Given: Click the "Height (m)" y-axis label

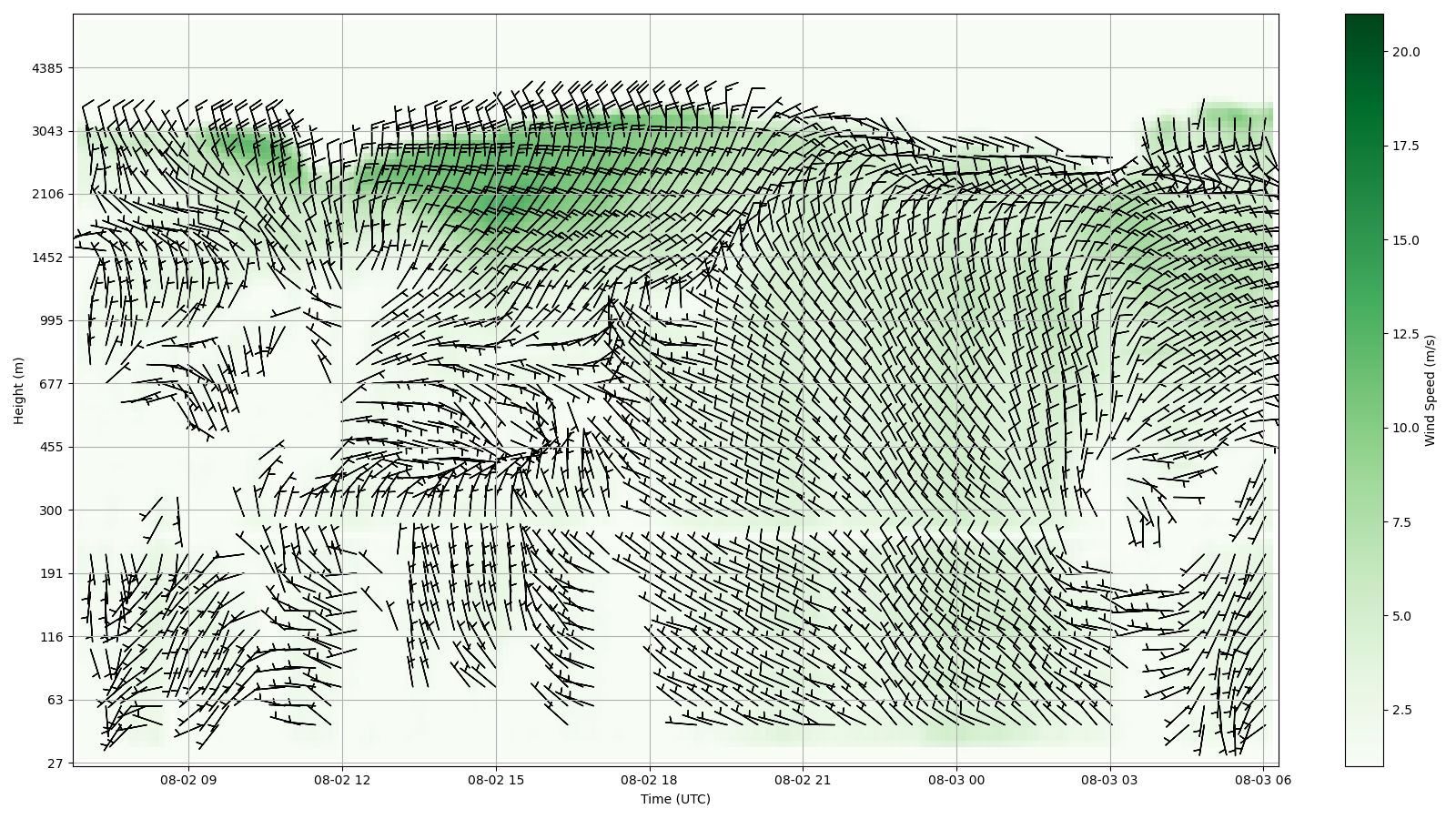Looking at the screenshot, I should [18, 390].
